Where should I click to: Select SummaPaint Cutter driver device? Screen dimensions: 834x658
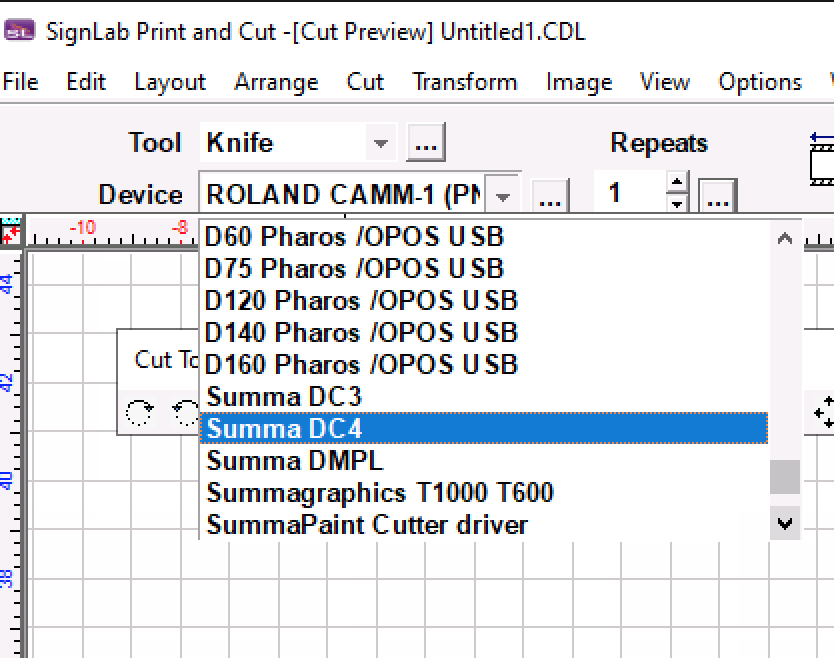coord(484,524)
